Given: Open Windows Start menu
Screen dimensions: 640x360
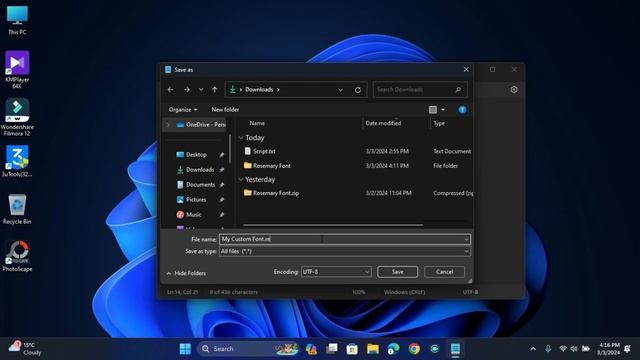Looking at the screenshot, I should point(185,349).
